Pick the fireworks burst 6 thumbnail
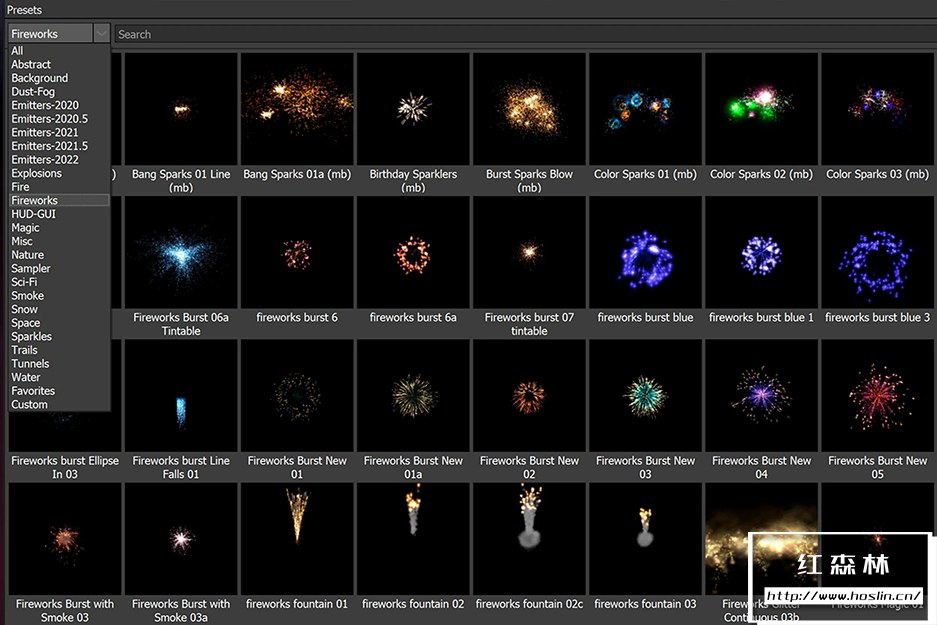937x625 pixels. (297, 252)
